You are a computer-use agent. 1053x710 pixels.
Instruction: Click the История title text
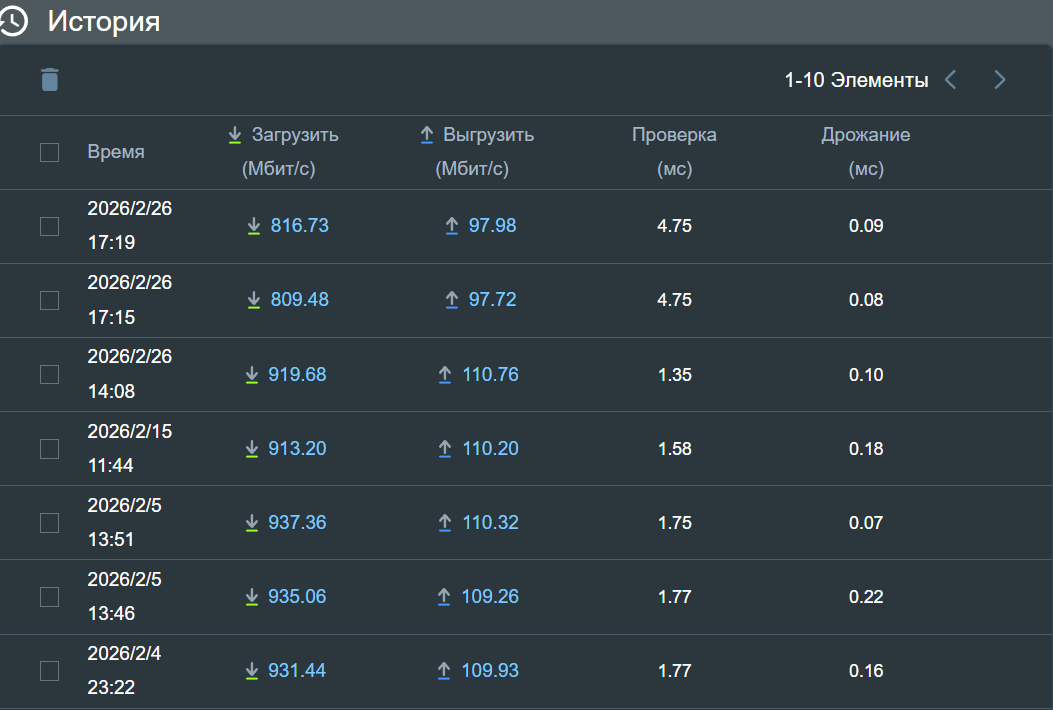click(x=104, y=21)
